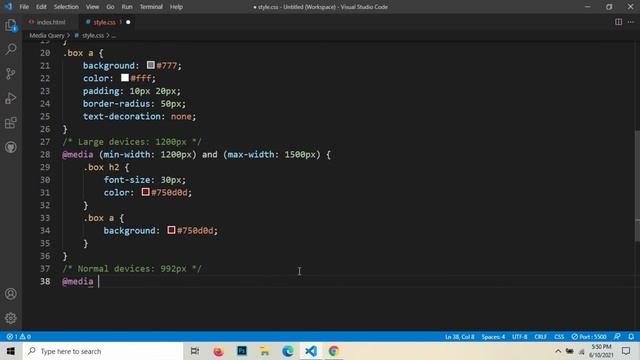Open the editor More Actions ellipsis
640x360 pixels.
(631, 22)
